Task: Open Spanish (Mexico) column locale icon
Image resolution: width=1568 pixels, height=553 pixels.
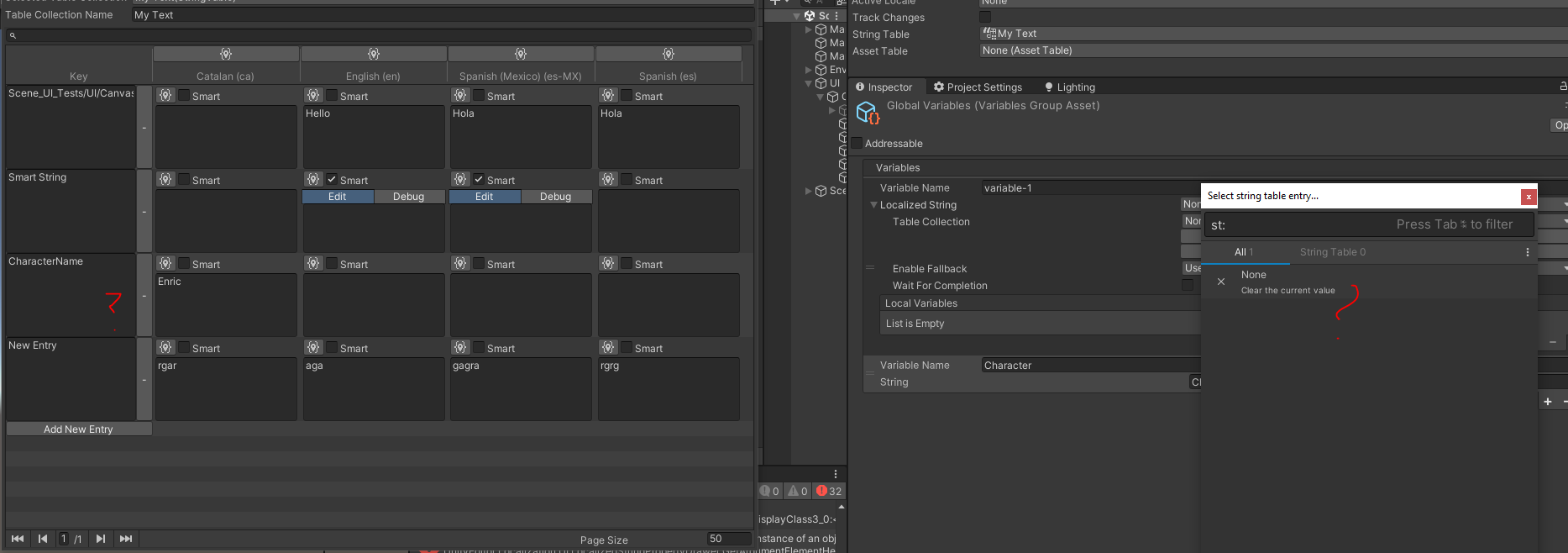Action: click(x=521, y=54)
